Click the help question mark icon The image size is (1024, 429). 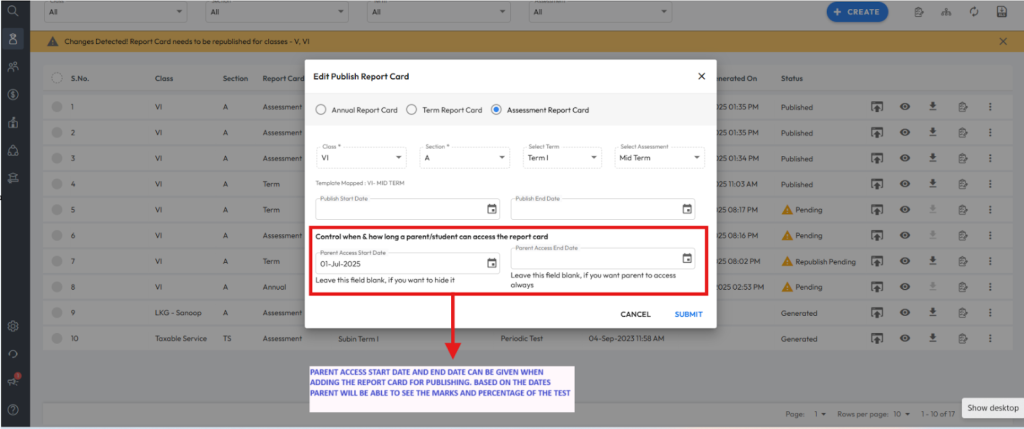tap(12, 409)
